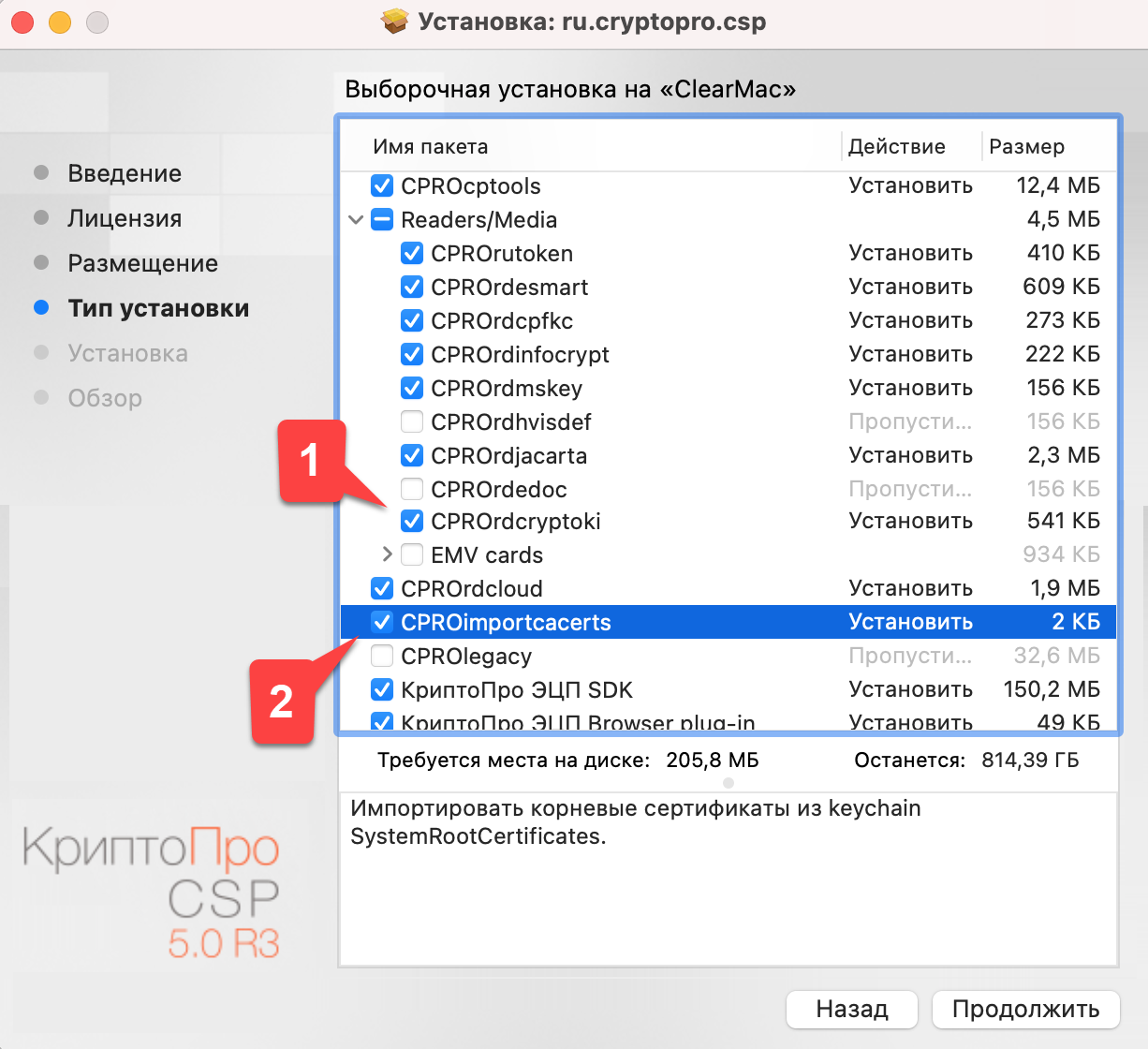The image size is (1148, 1049).
Task: Uncheck the КриптоПро ЭЦП SDK checkbox
Action: click(382, 689)
